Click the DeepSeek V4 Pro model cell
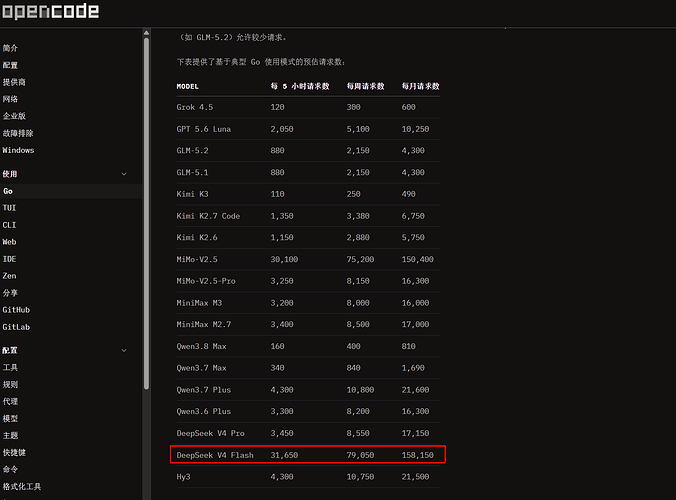The height and width of the screenshot is (500, 676). pyautogui.click(x=210, y=434)
